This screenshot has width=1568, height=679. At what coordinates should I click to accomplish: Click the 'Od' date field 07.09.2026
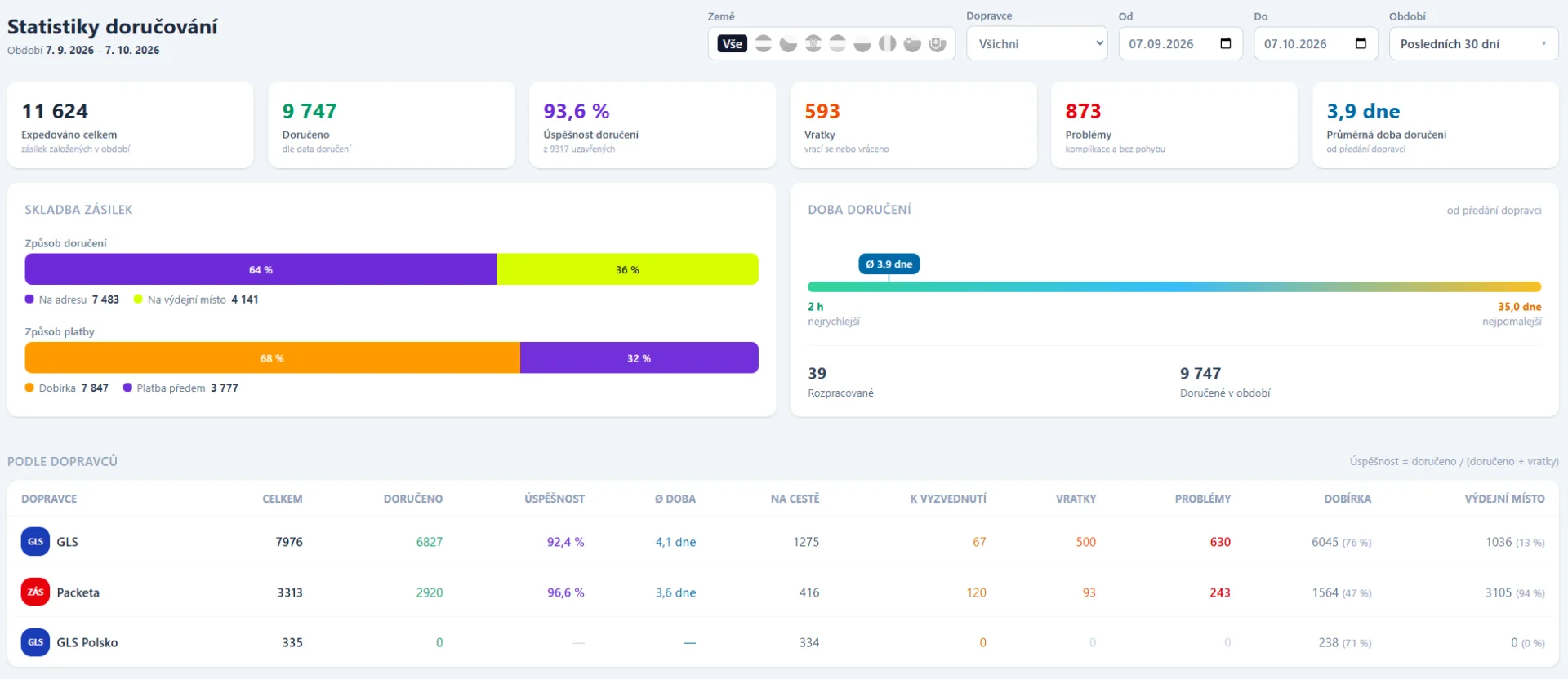[x=1180, y=43]
